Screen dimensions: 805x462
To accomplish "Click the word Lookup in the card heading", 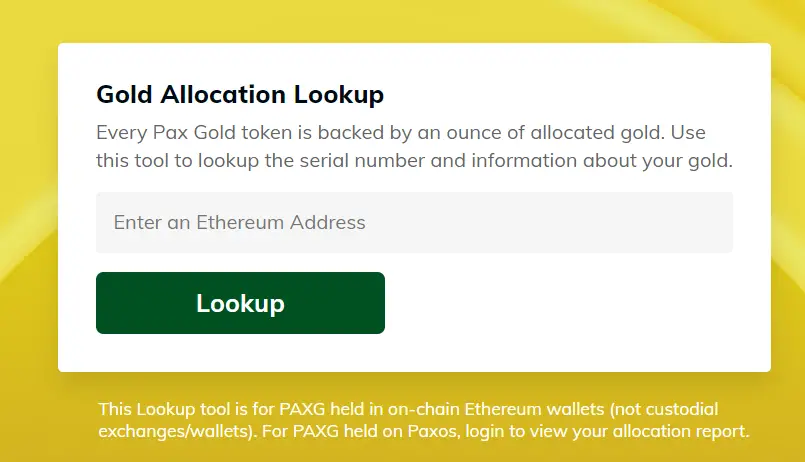I will pos(339,94).
